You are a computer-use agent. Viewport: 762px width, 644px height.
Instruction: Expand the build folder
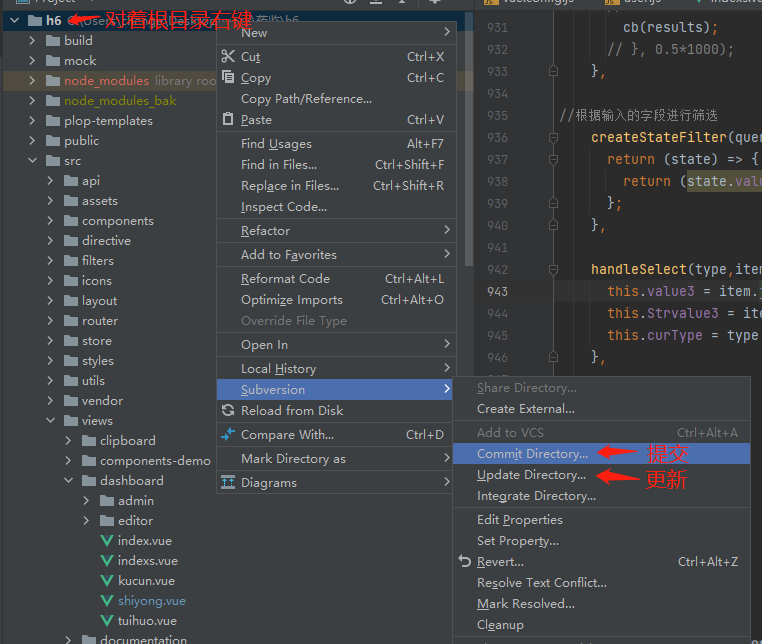[32, 41]
